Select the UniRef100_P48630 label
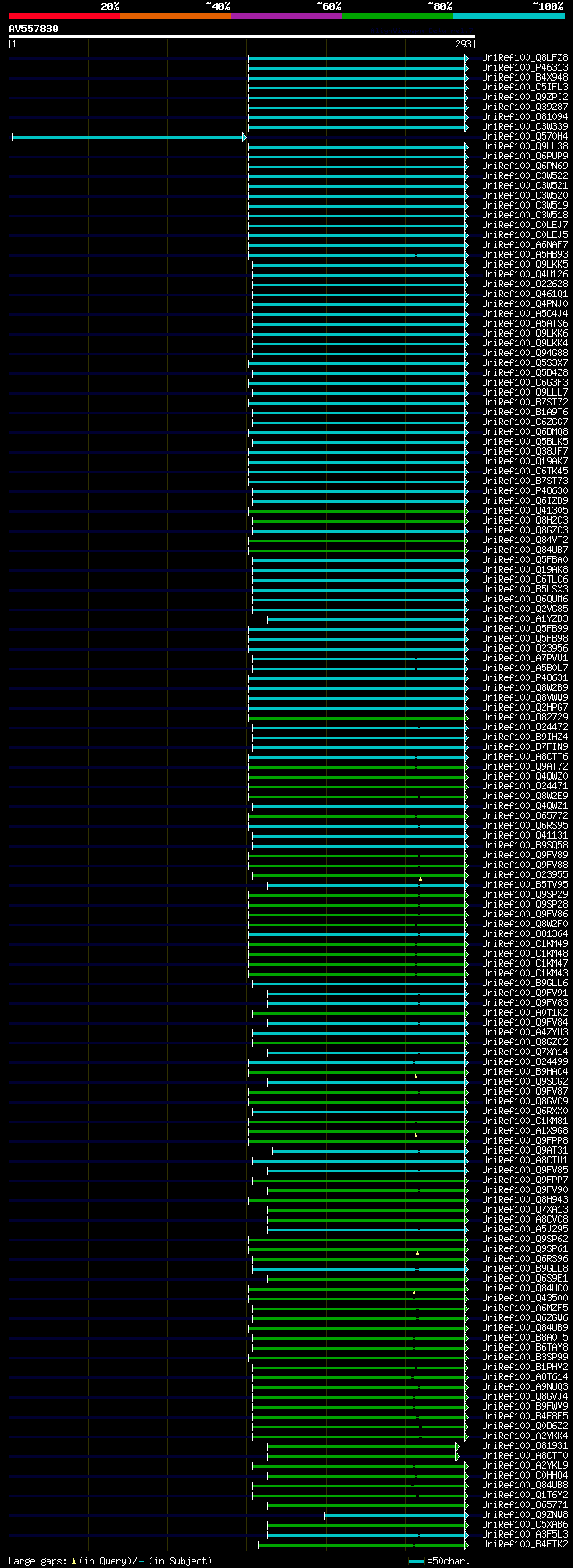 (x=525, y=491)
